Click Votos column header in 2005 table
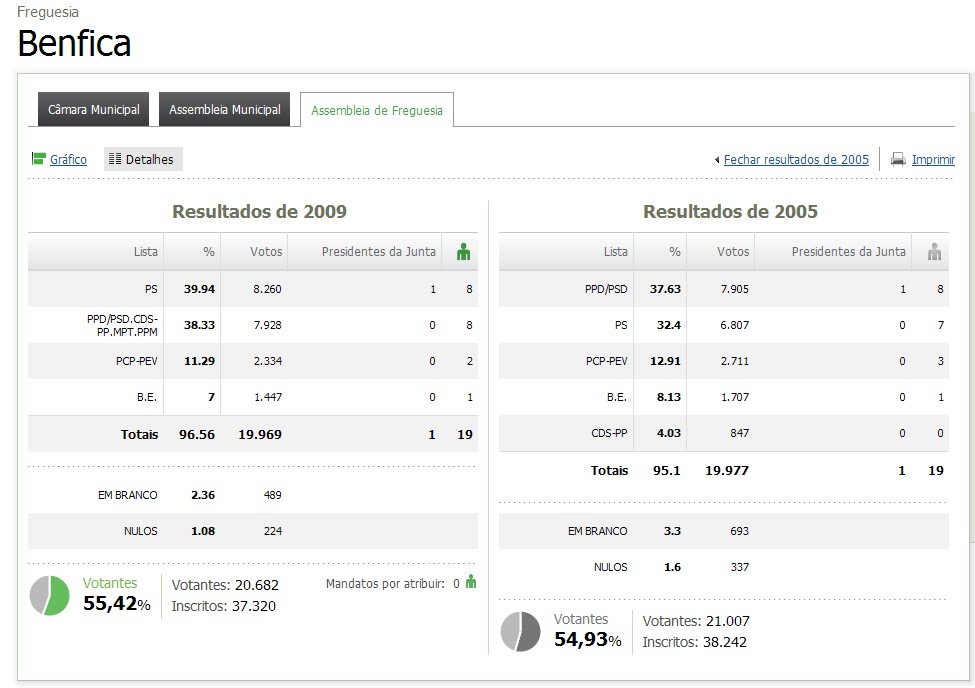This screenshot has height=688, width=975. [733, 251]
